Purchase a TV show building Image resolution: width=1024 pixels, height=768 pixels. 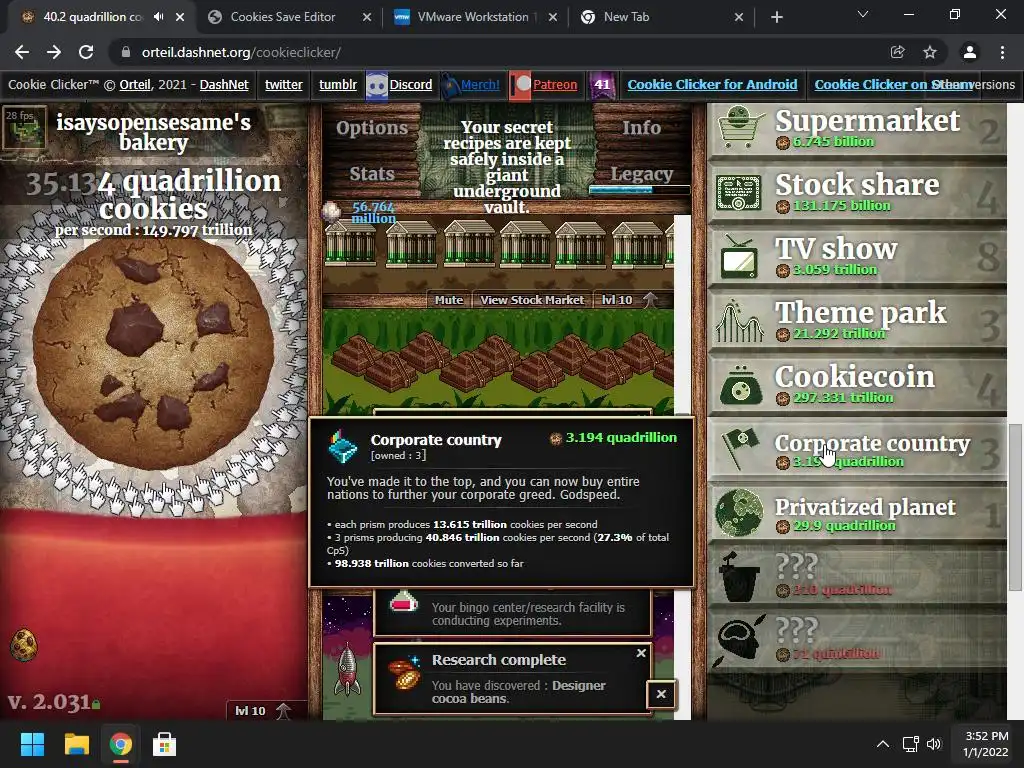856,257
